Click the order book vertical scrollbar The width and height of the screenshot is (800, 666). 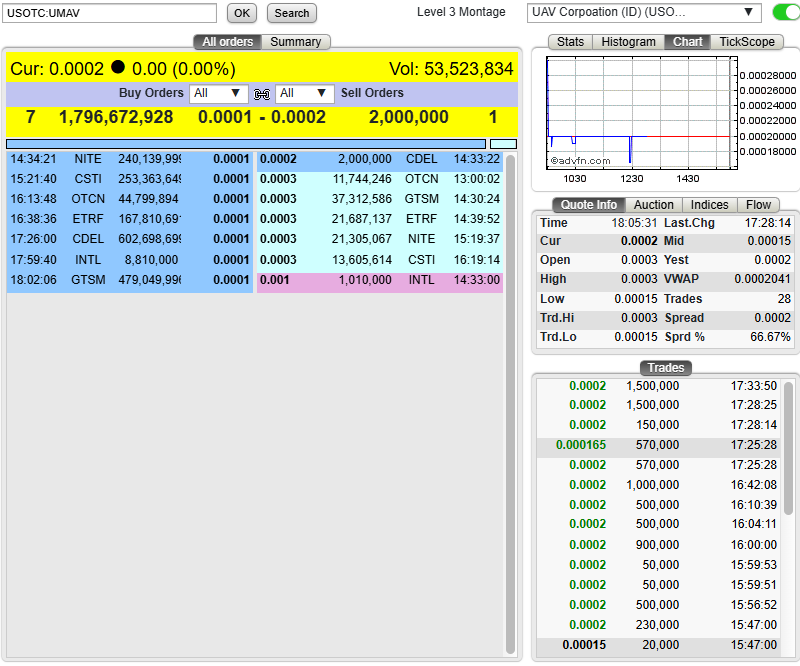510,405
